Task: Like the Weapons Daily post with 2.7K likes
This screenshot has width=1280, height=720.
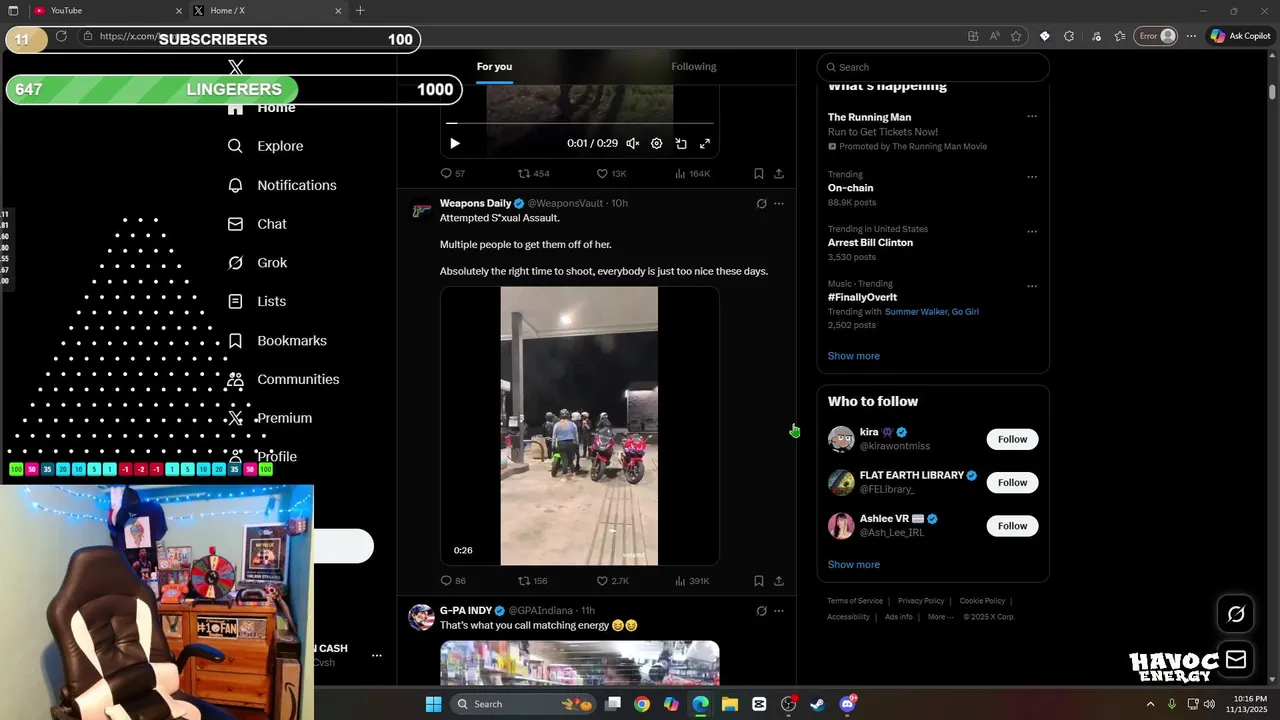Action: (x=612, y=581)
